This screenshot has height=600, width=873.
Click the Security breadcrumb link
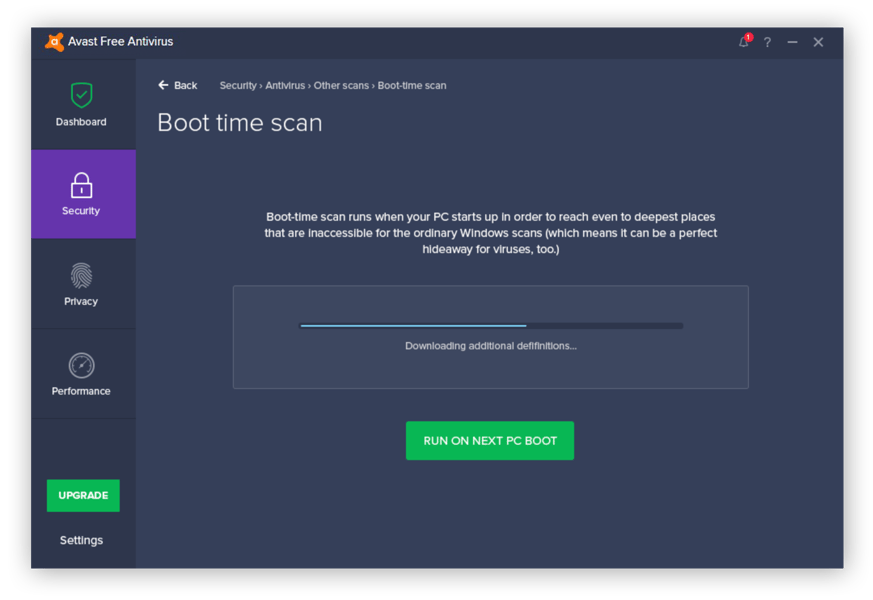click(238, 85)
